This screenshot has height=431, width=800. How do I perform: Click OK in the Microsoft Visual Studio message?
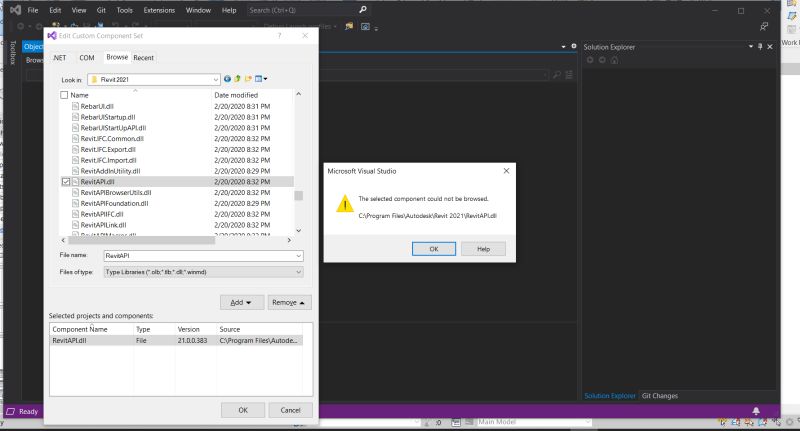[434, 249]
